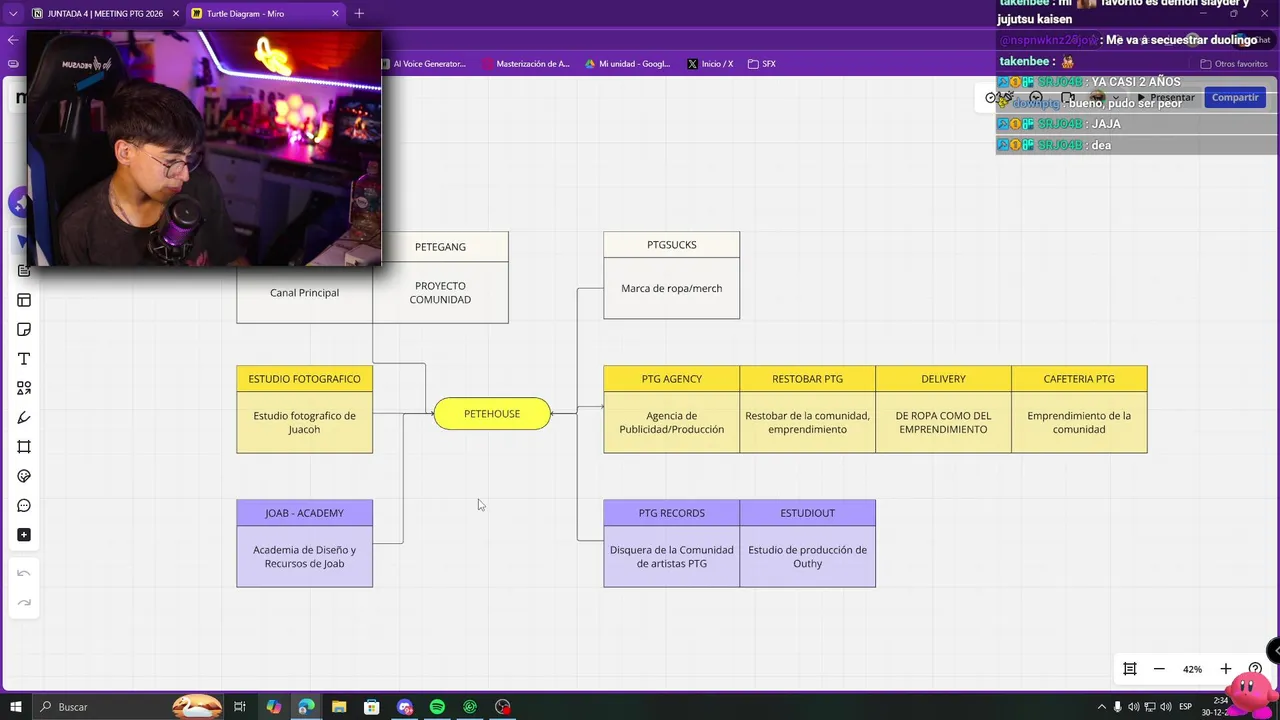The image size is (1280, 720).
Task: Open the tab search dropdown arrow
Action: [x=13, y=14]
